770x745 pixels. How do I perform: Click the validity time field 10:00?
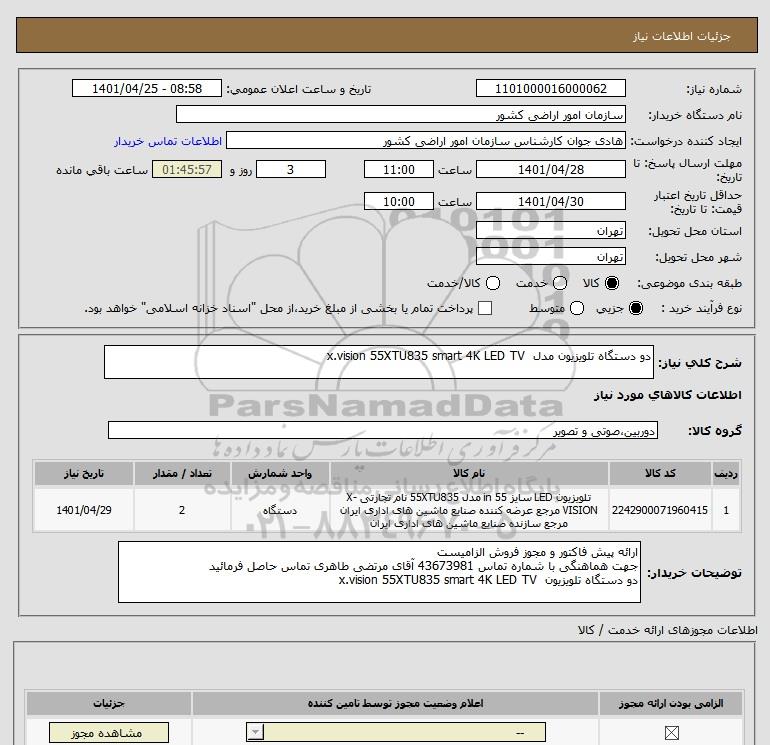click(399, 201)
